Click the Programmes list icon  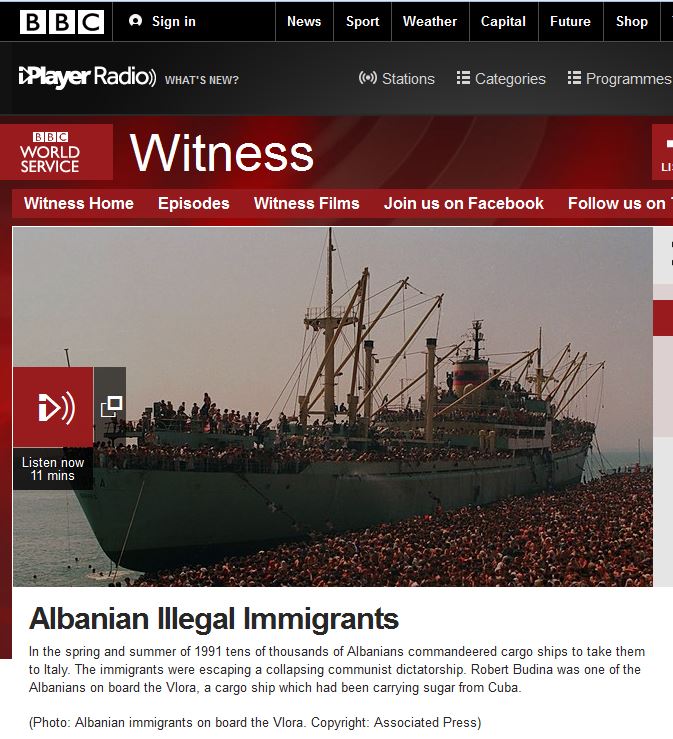pos(574,78)
